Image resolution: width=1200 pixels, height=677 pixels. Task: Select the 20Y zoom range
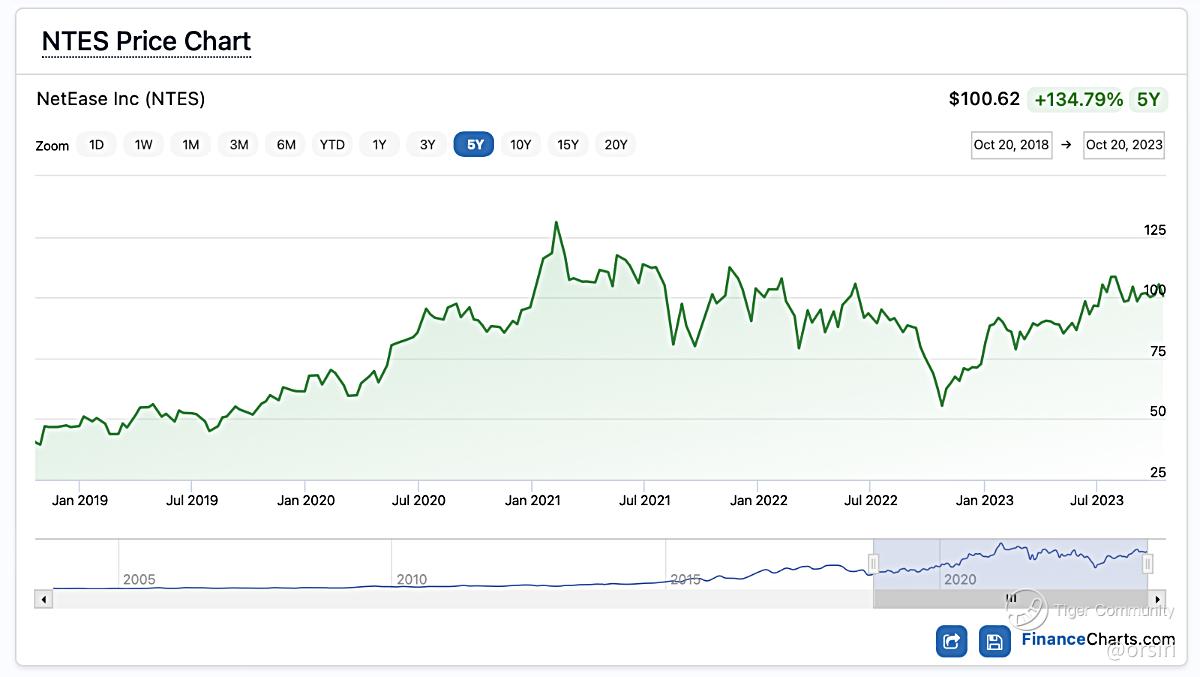[x=616, y=144]
